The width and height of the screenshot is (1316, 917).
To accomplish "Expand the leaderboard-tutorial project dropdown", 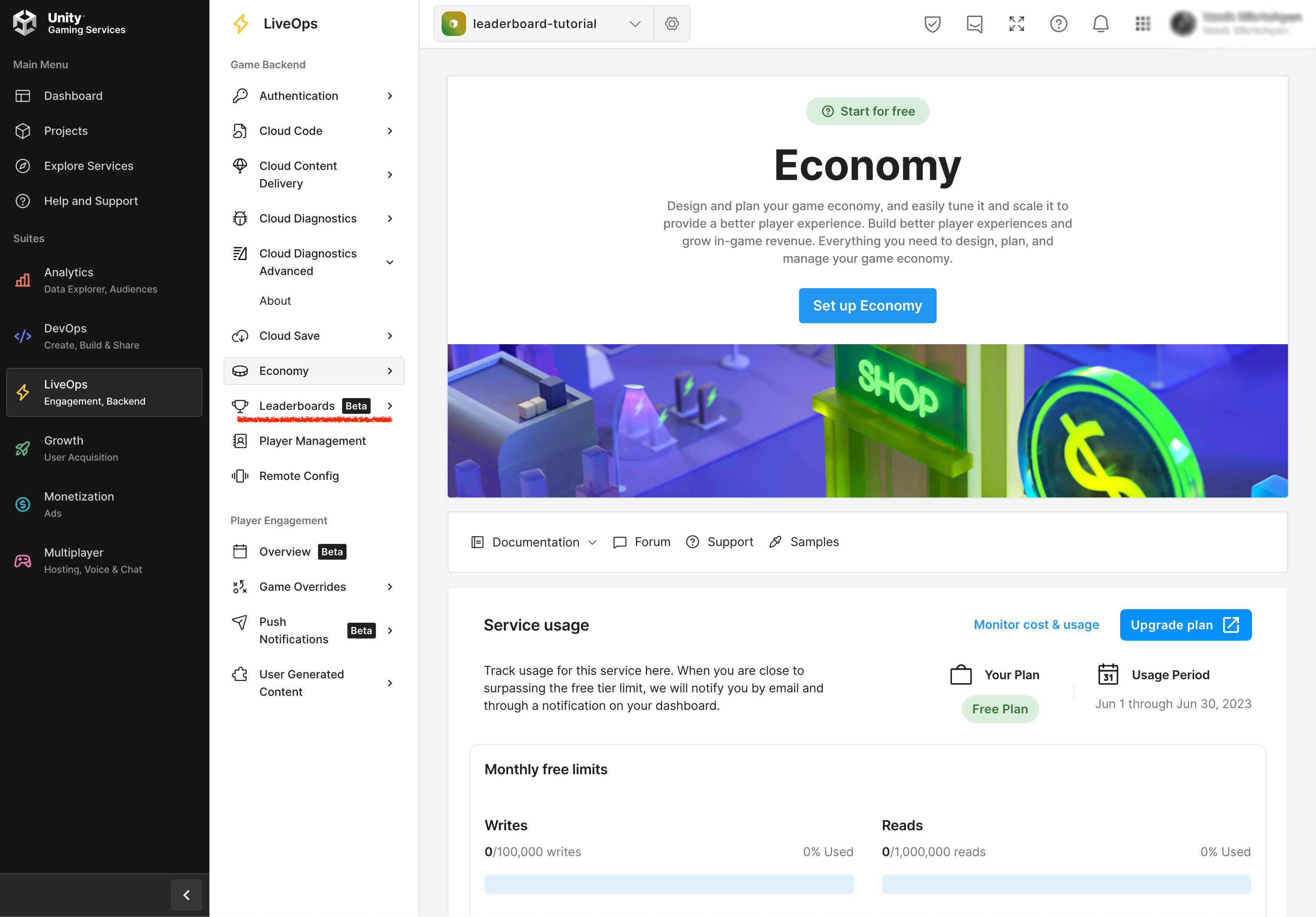I will (636, 24).
